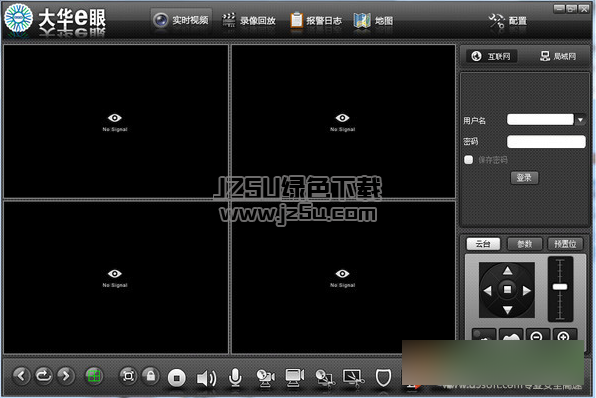Click the PTZ center stop square

[507, 290]
